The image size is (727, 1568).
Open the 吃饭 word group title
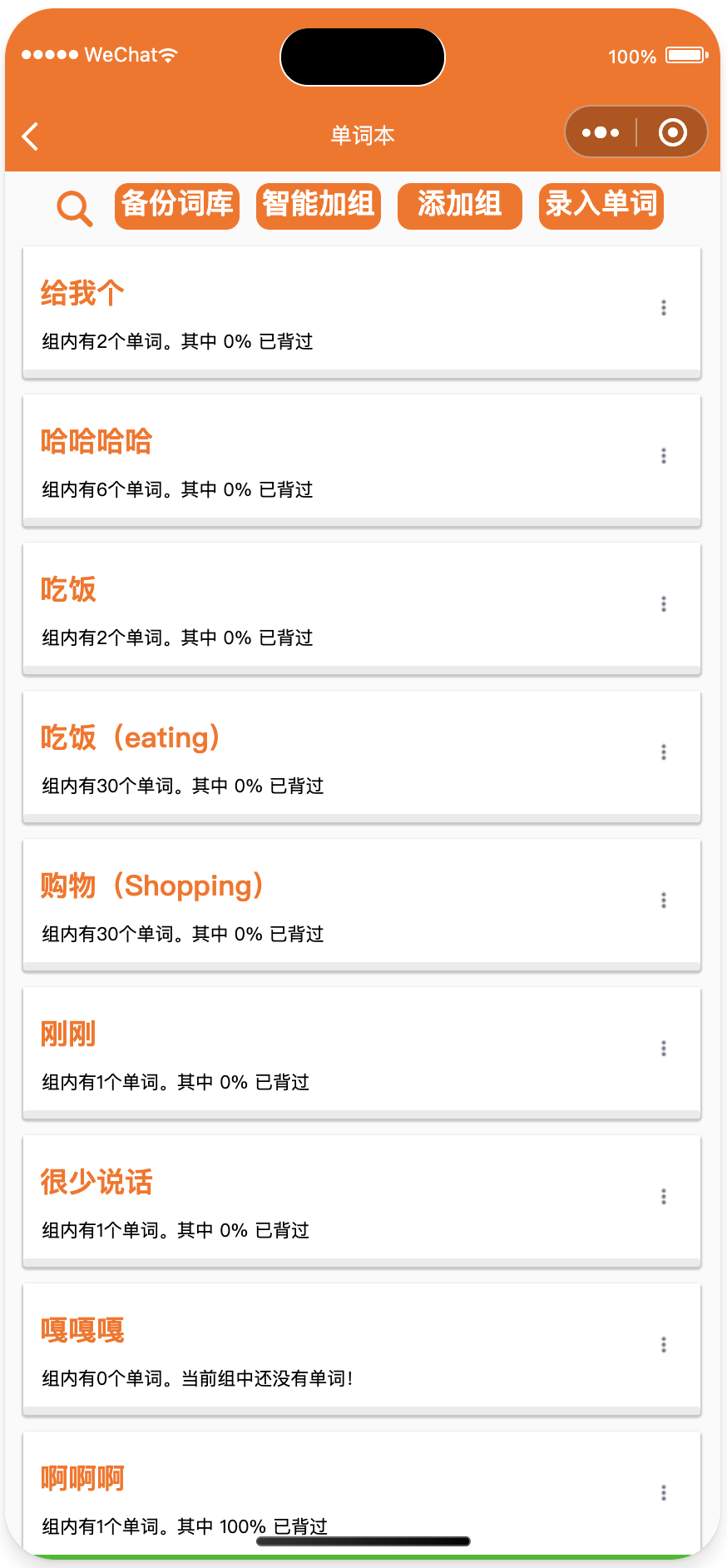tap(69, 589)
